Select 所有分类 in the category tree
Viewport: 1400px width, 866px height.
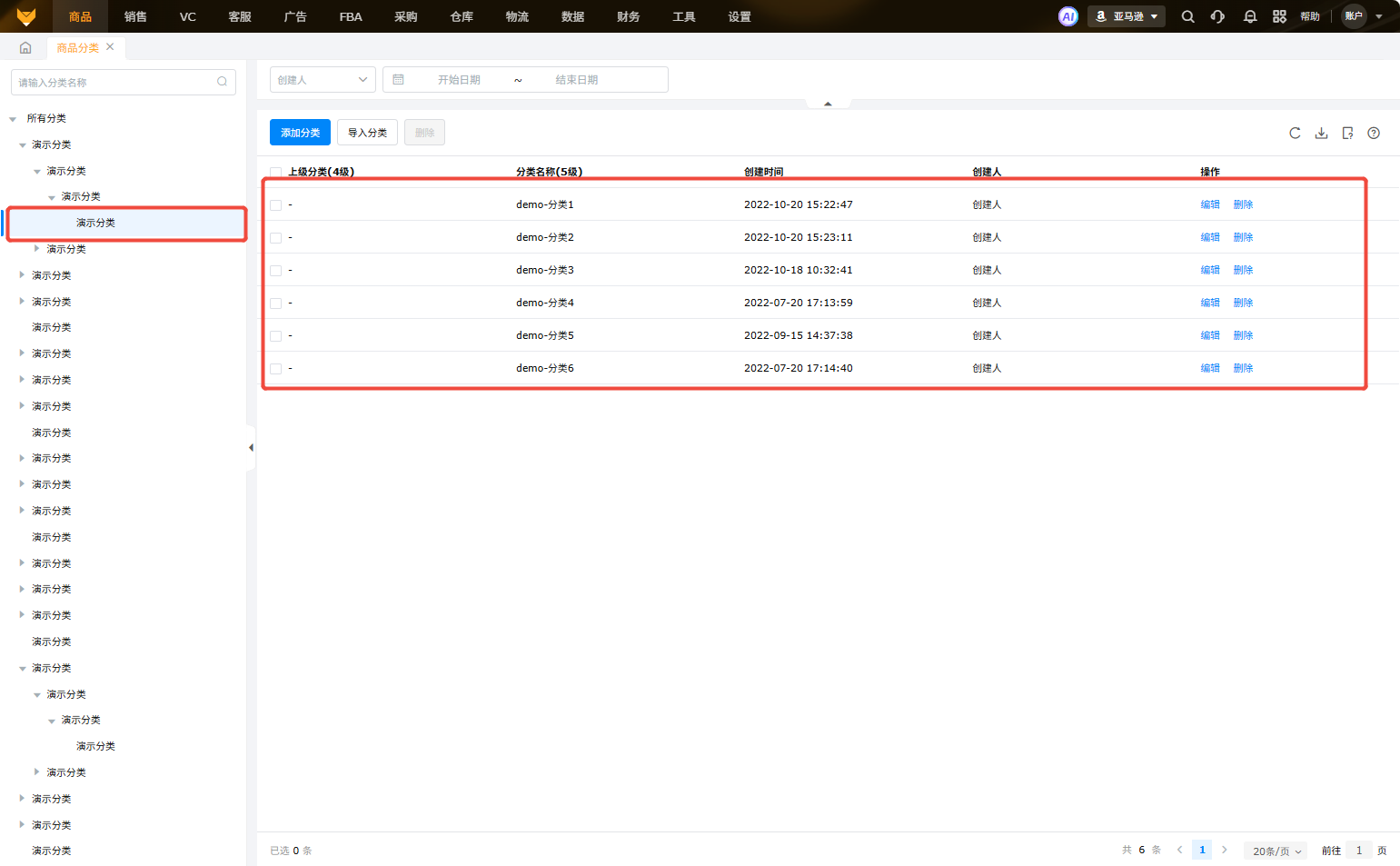46,118
